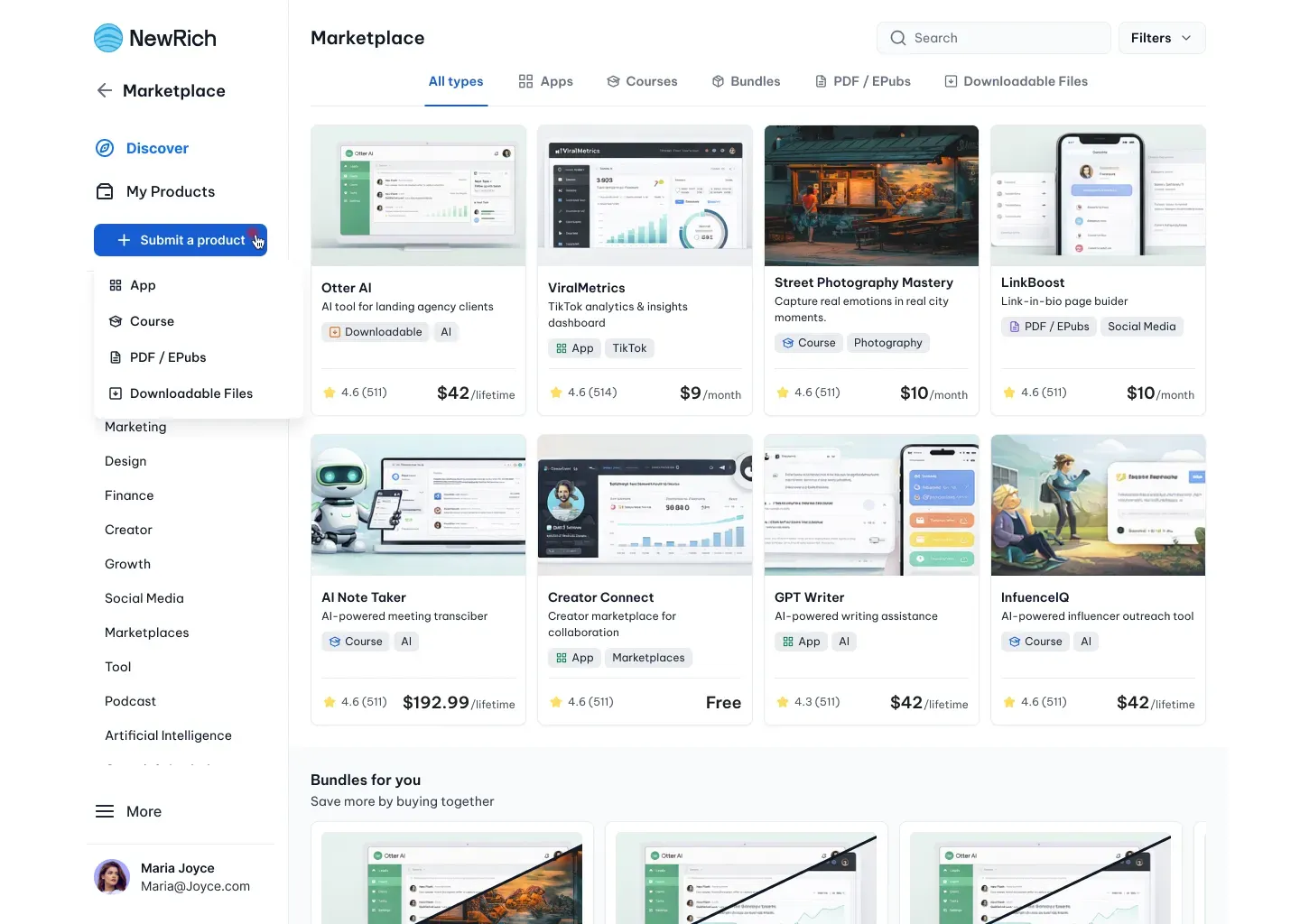Click GPT Writer title

coord(809,597)
